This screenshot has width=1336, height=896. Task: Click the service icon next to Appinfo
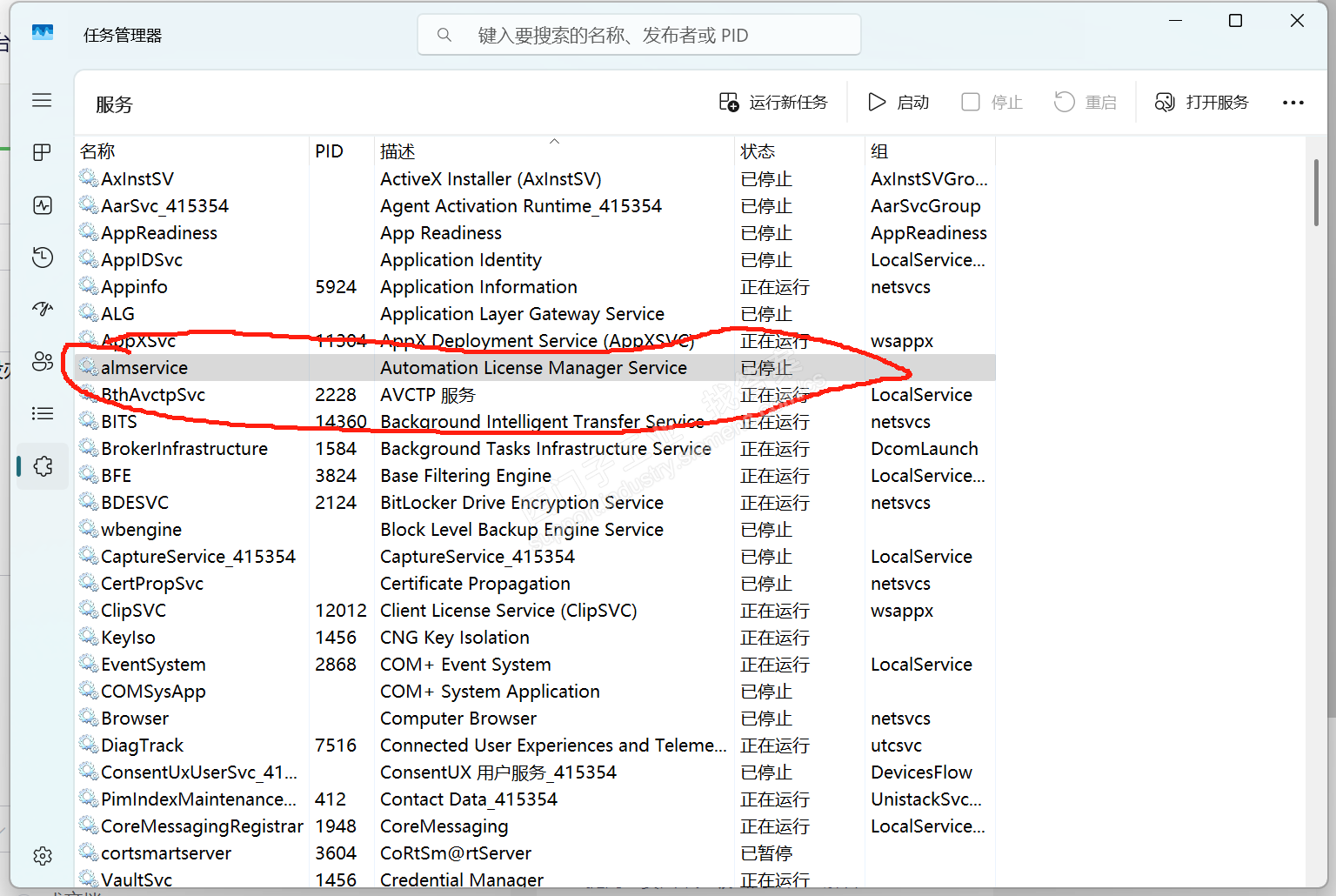pyautogui.click(x=88, y=286)
